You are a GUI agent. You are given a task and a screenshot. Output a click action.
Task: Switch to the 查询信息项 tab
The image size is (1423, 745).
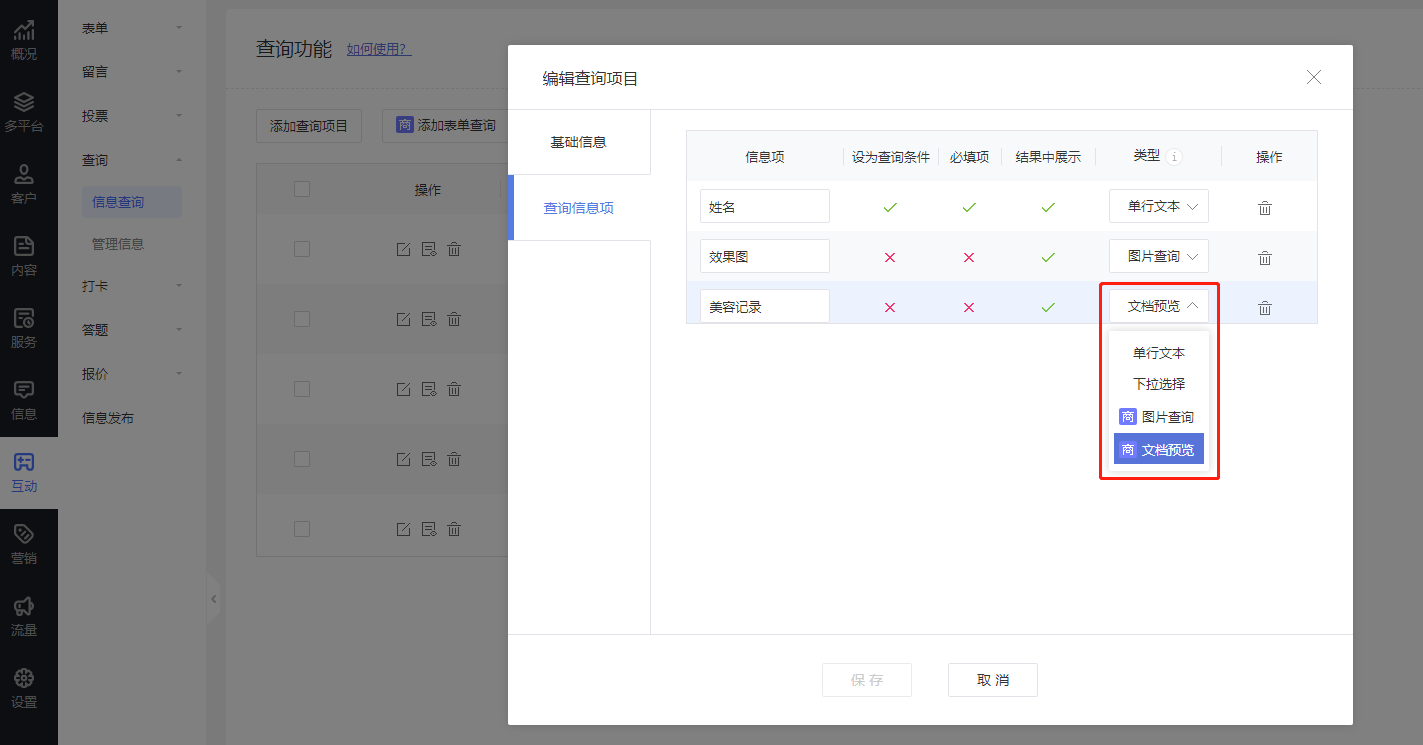(579, 208)
